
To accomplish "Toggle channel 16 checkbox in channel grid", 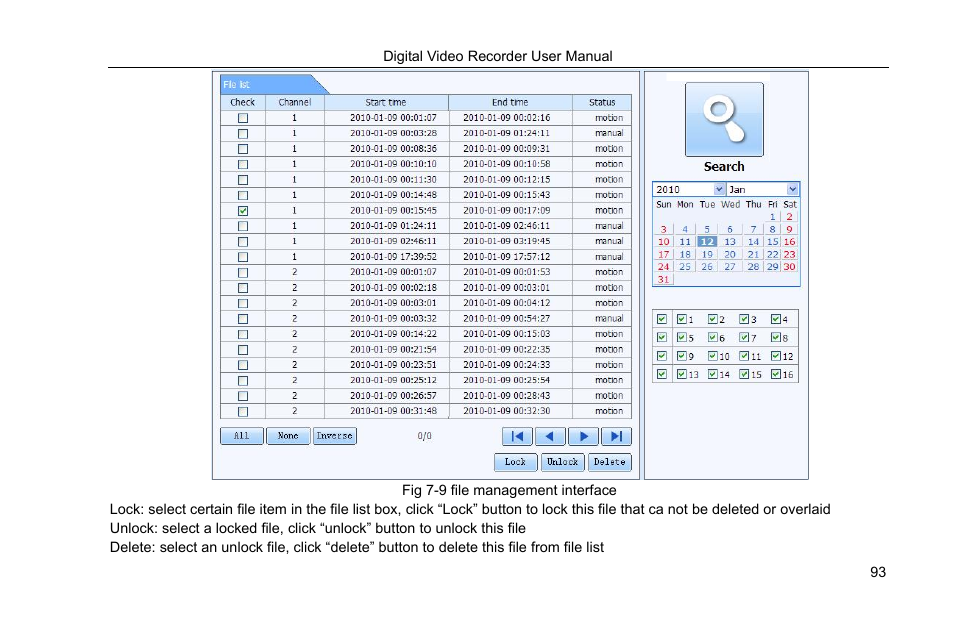I will pyautogui.click(x=776, y=374).
